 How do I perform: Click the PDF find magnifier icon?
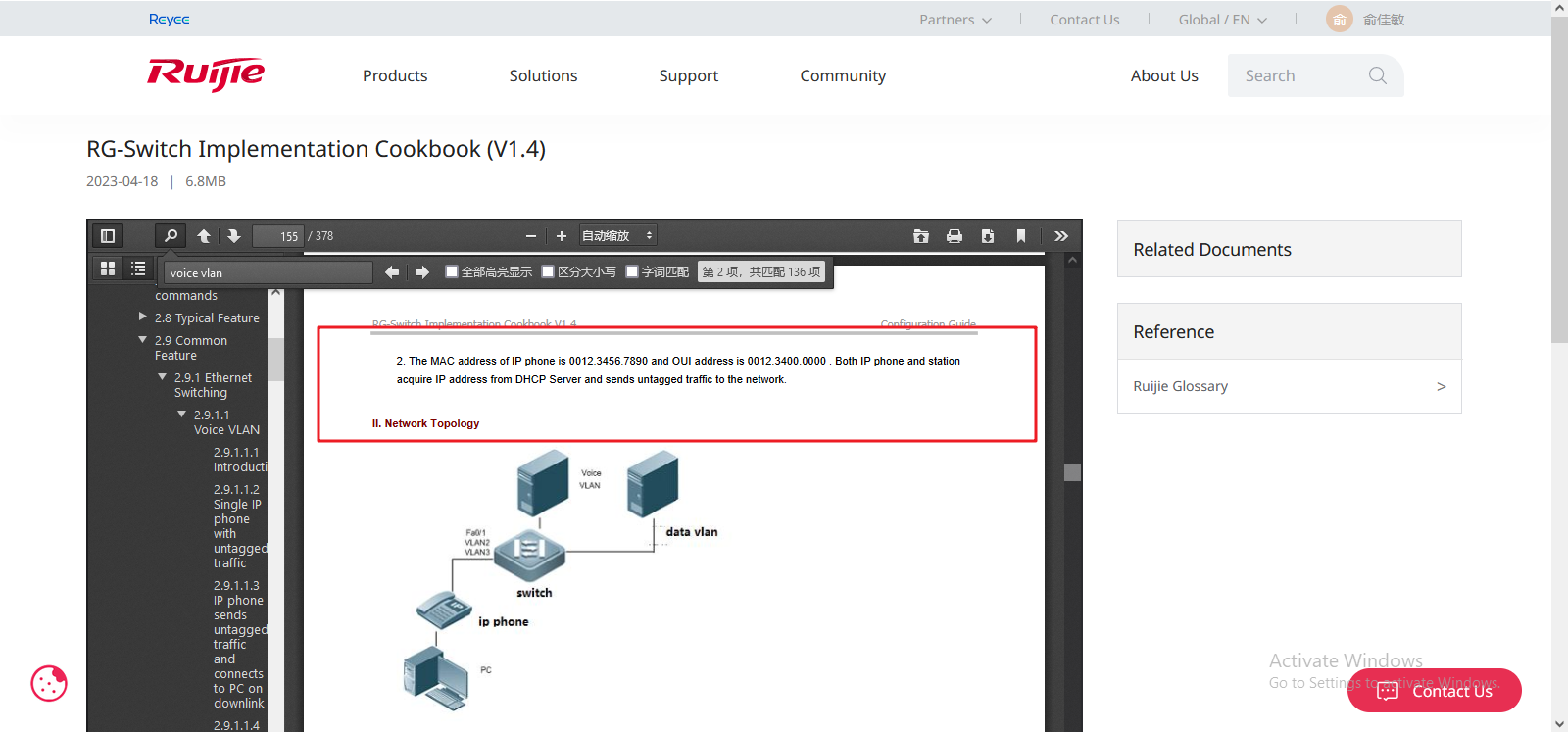coord(171,236)
